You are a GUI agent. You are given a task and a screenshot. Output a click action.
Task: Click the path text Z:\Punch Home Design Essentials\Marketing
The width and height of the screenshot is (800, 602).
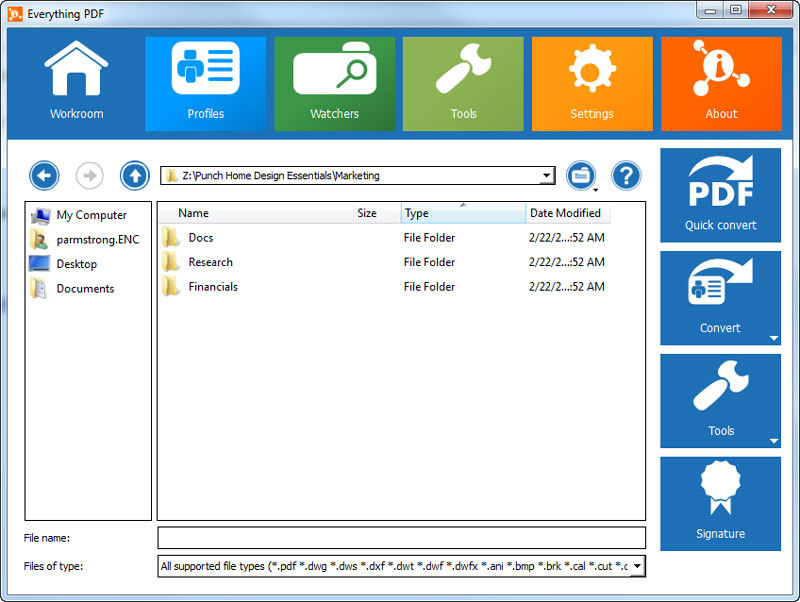click(x=281, y=175)
